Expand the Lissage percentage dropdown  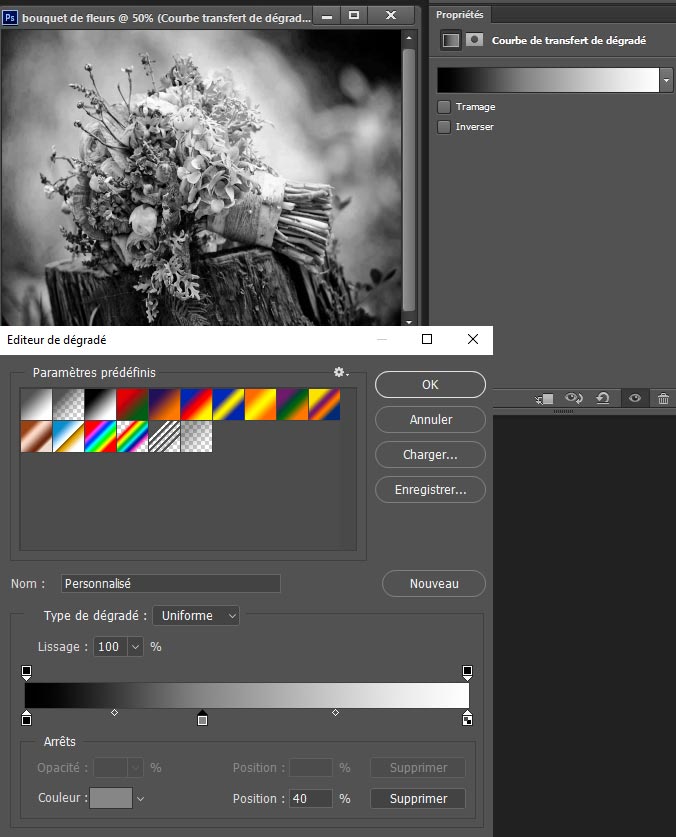(135, 647)
